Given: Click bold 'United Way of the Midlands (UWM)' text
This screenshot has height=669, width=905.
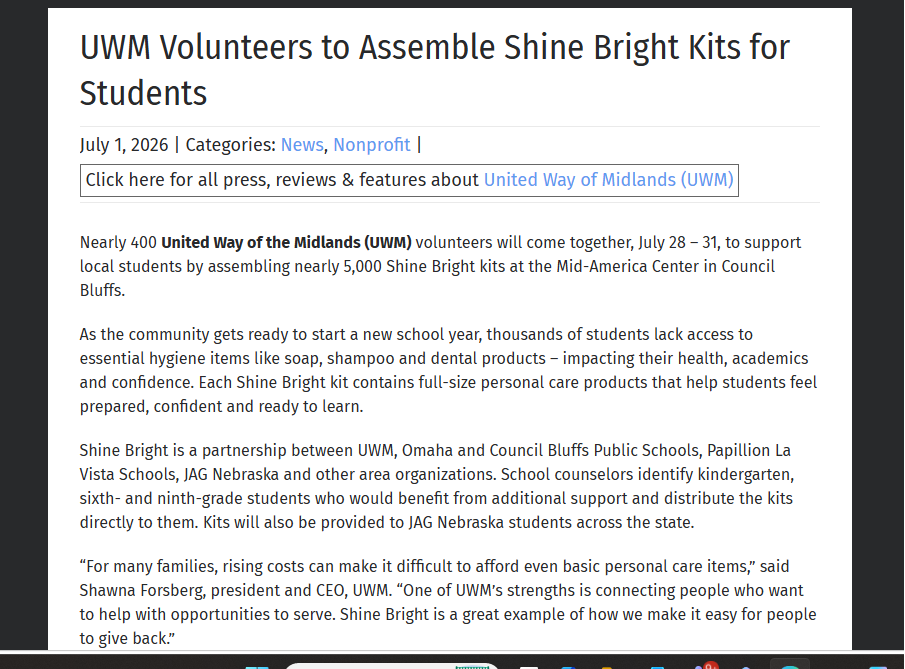Looking at the screenshot, I should pyautogui.click(x=286, y=242).
